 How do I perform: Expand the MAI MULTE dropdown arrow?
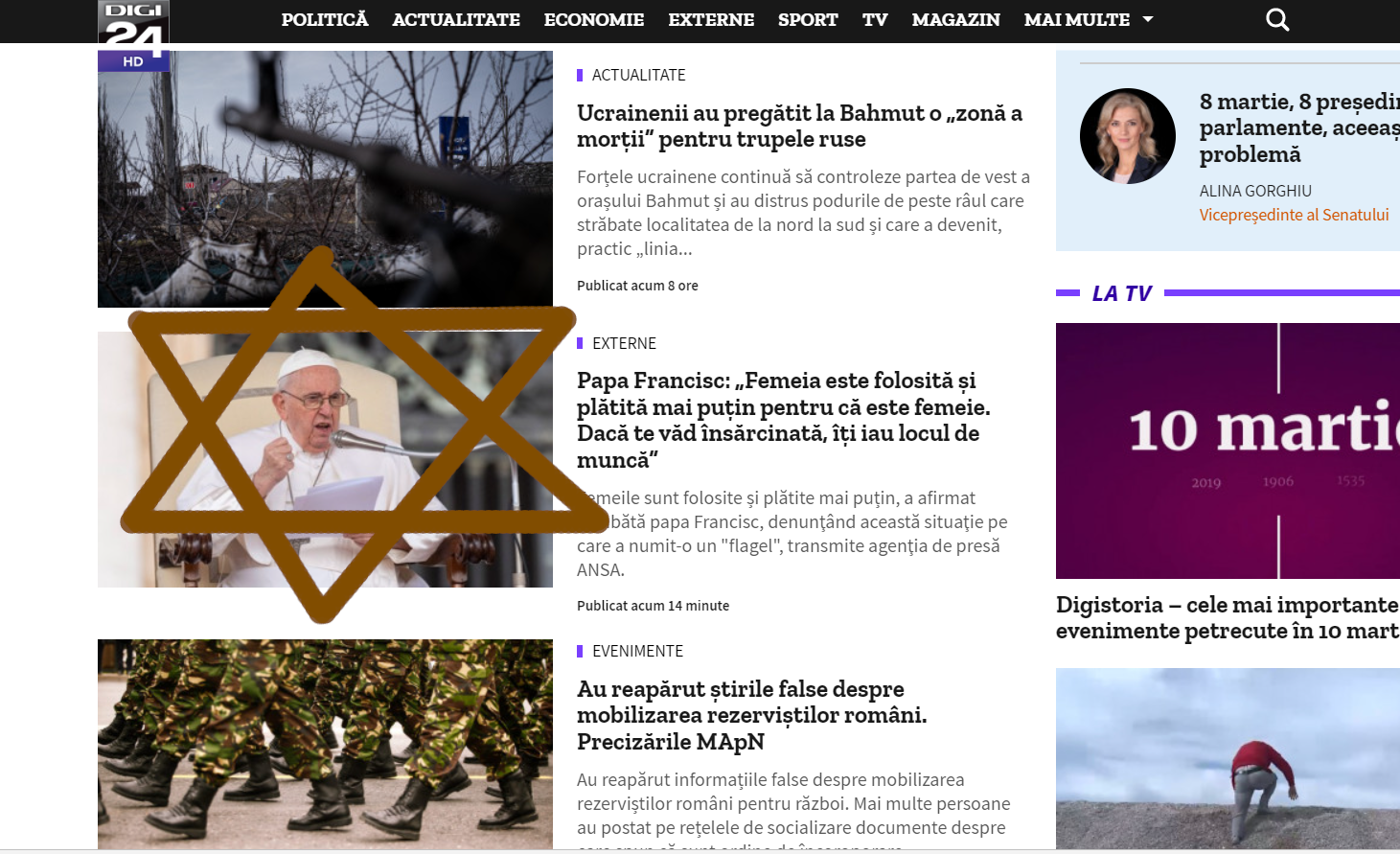click(x=1148, y=19)
